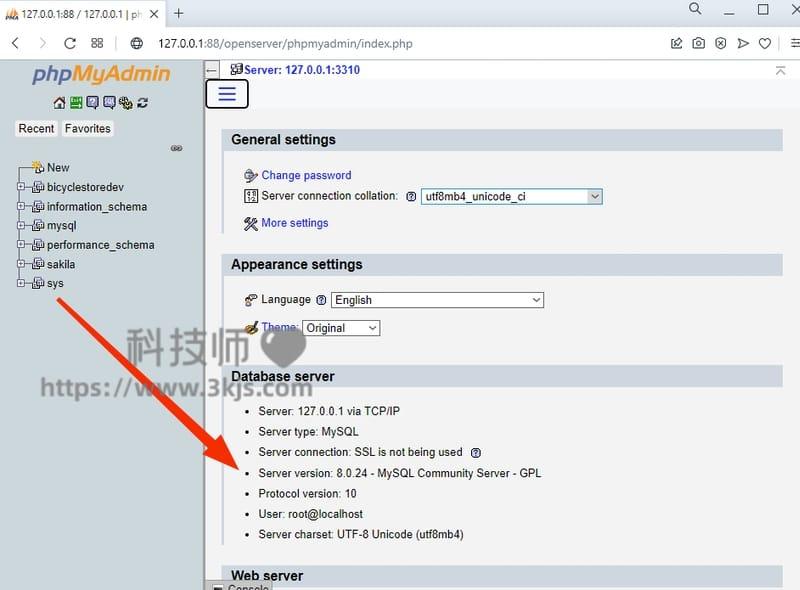
Task: Open the Home icon in navigation panel
Action: click(x=59, y=103)
